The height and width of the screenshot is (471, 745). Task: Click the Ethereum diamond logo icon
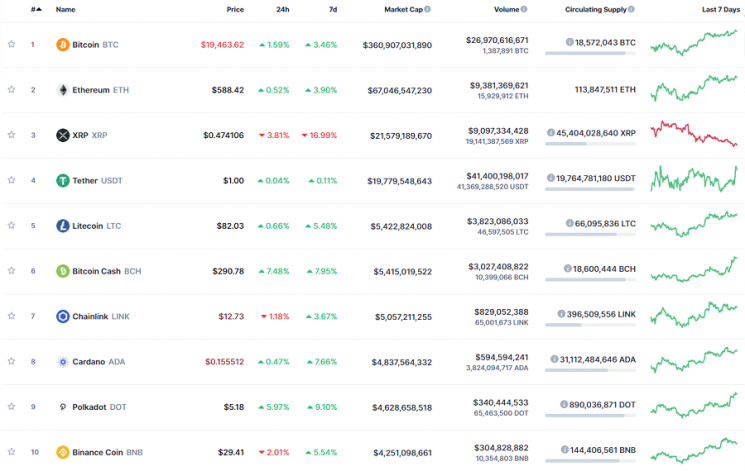63,90
